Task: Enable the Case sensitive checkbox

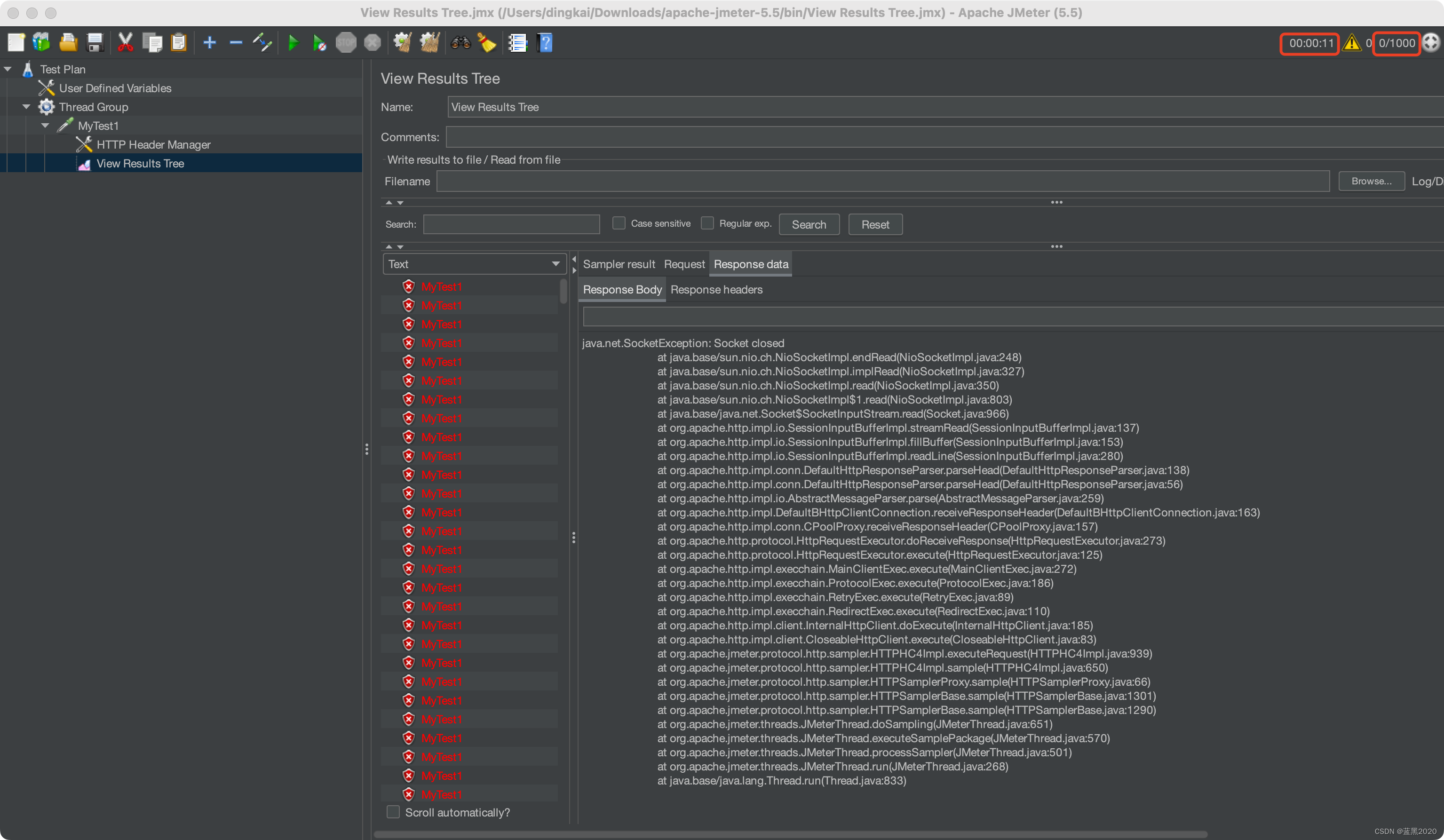Action: point(619,223)
